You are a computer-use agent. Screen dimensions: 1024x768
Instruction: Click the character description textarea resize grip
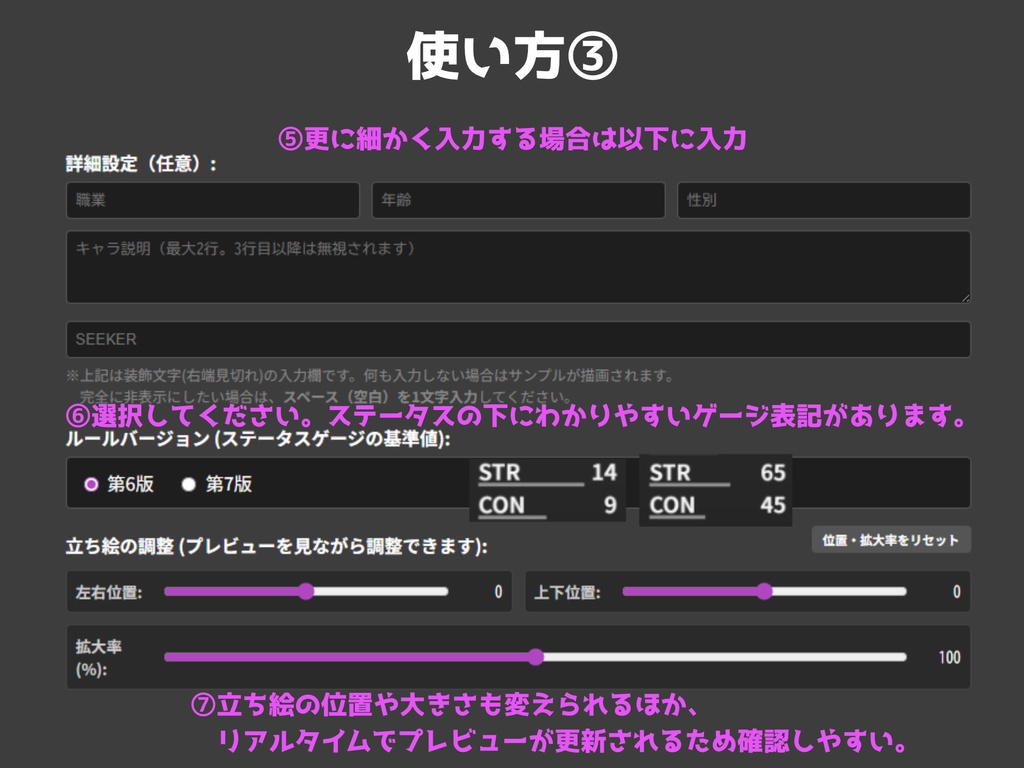tap(963, 297)
